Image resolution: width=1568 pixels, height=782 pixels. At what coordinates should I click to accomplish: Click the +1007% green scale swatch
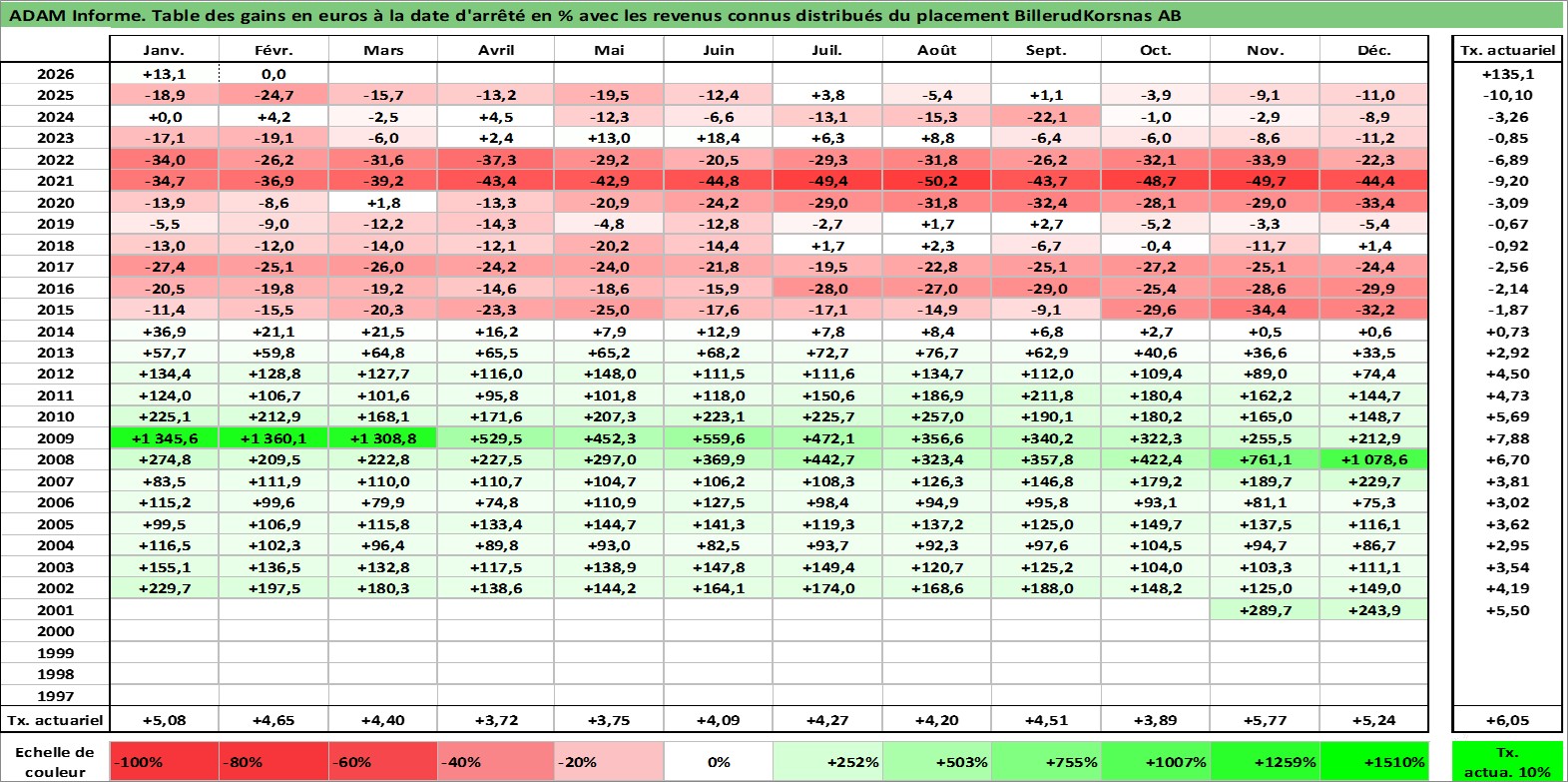pos(1156,762)
